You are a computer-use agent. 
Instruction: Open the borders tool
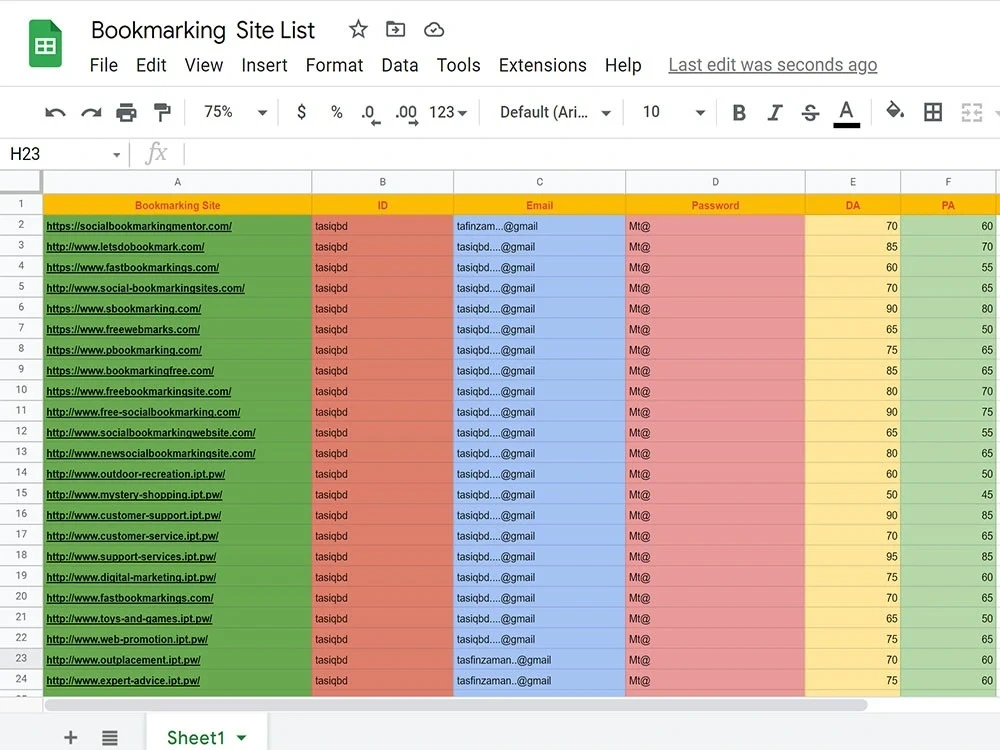(x=933, y=112)
